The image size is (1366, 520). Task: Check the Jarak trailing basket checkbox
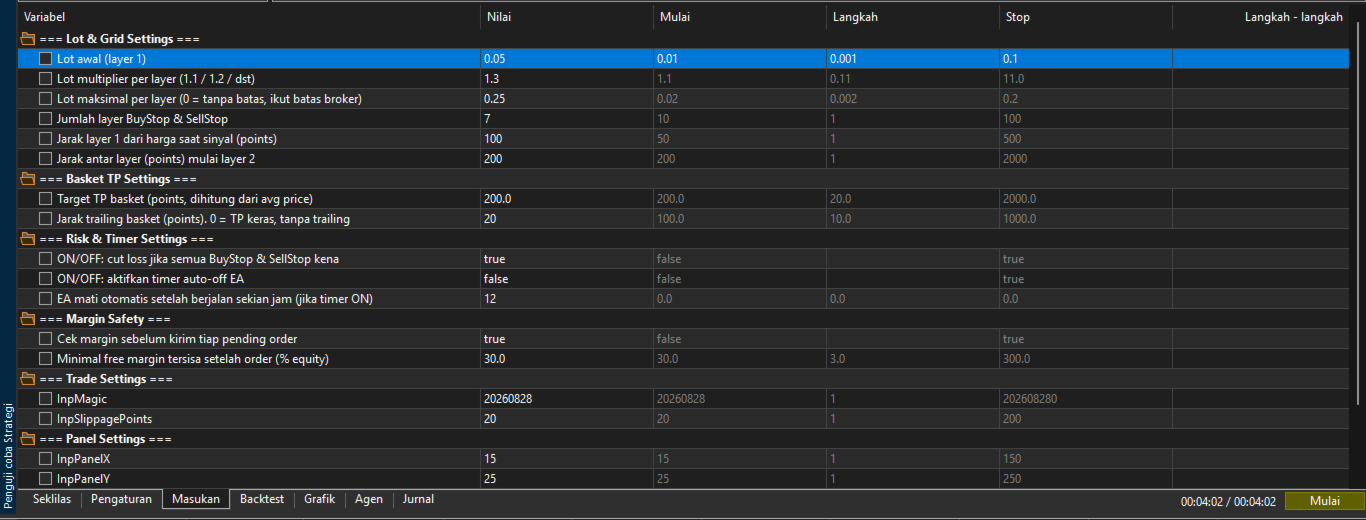46,219
